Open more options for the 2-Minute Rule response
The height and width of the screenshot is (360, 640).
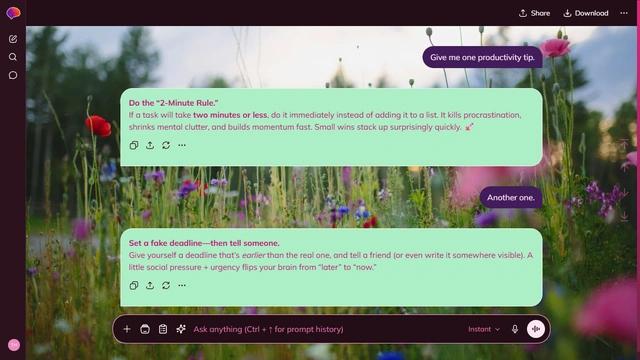(x=182, y=145)
